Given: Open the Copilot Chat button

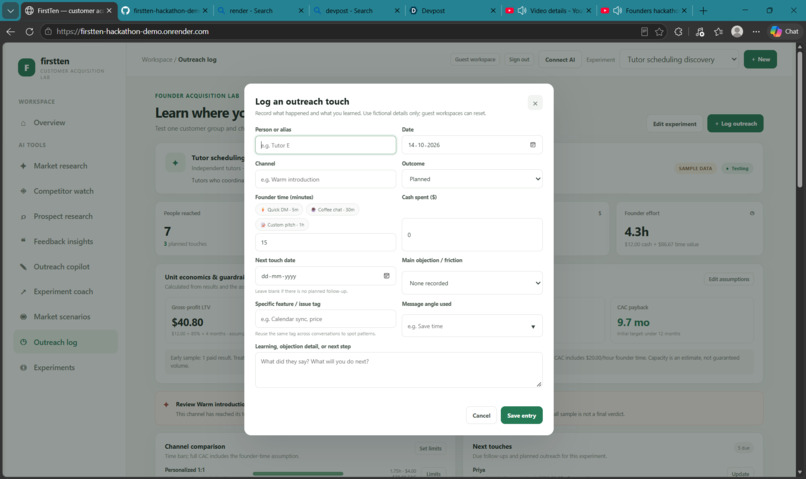Looking at the screenshot, I should pos(784,31).
